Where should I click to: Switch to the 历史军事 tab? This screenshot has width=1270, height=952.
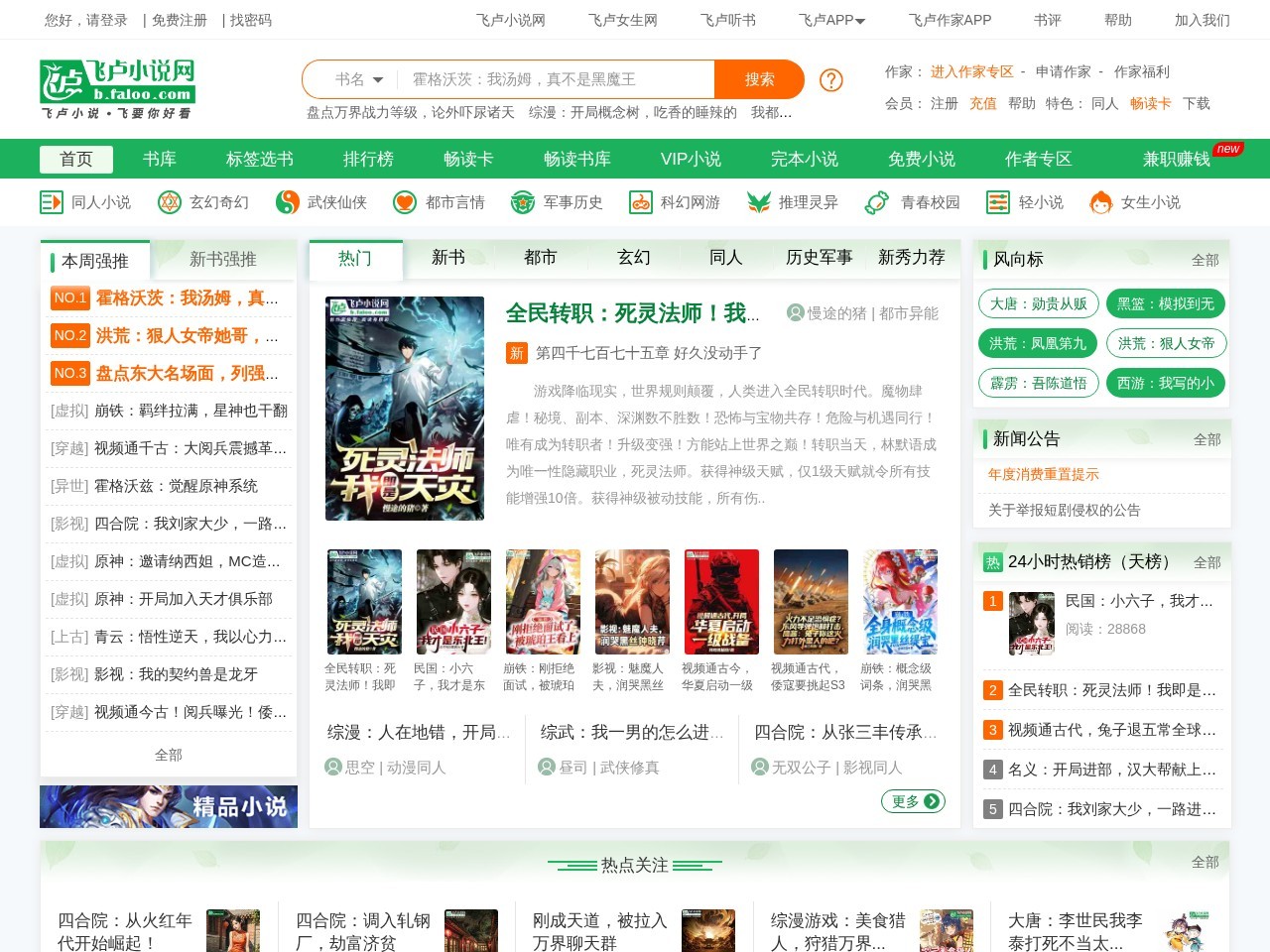(x=819, y=257)
